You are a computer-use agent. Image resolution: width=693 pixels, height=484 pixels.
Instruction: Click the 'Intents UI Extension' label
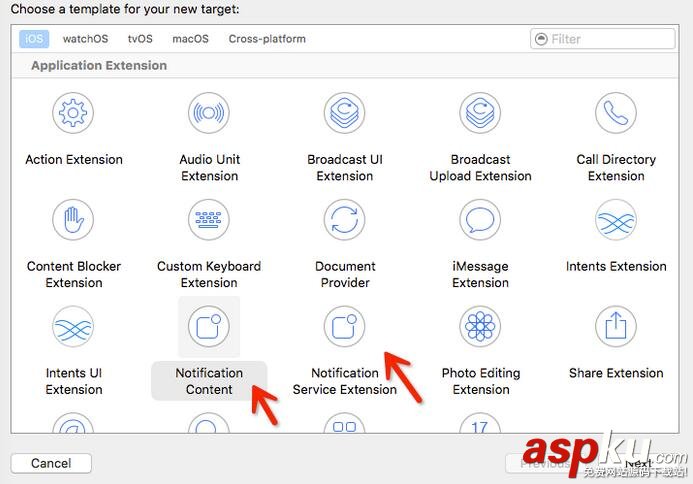coord(74,381)
